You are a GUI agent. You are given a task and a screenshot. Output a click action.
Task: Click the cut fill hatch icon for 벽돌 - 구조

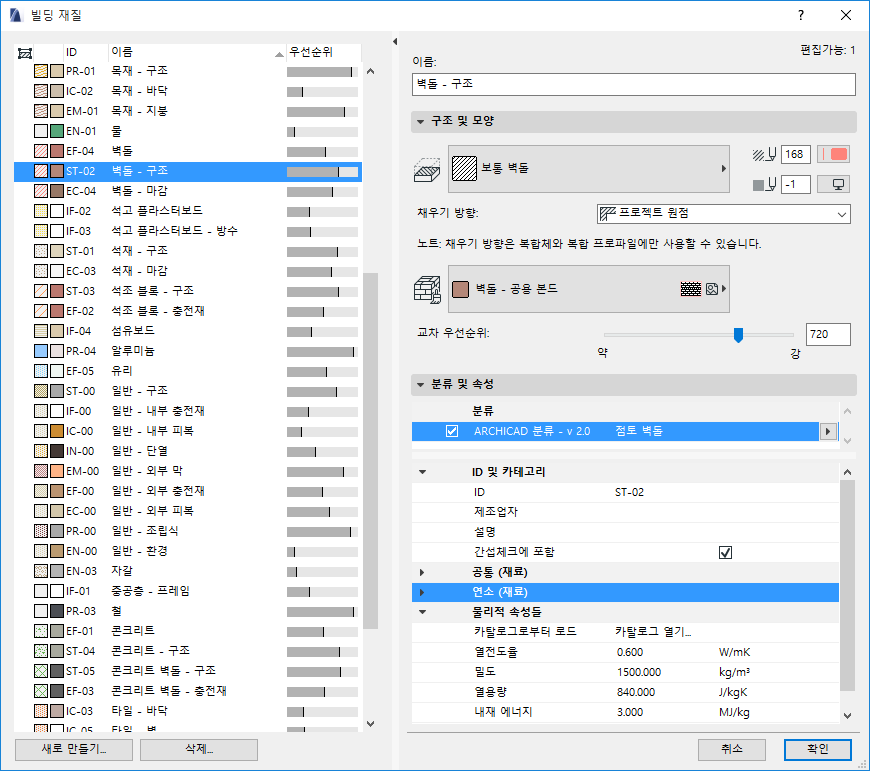click(41, 171)
